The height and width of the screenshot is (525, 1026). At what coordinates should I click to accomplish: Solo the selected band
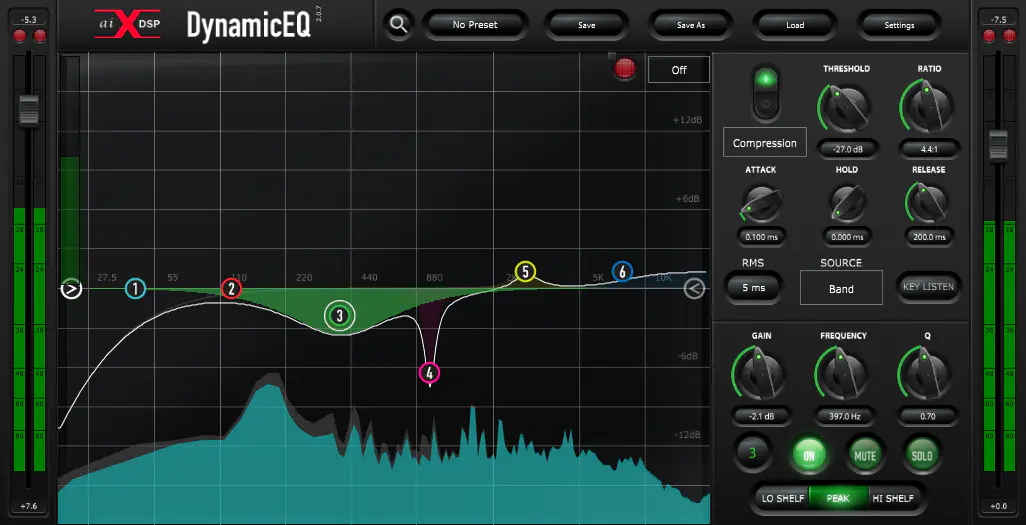click(x=921, y=455)
